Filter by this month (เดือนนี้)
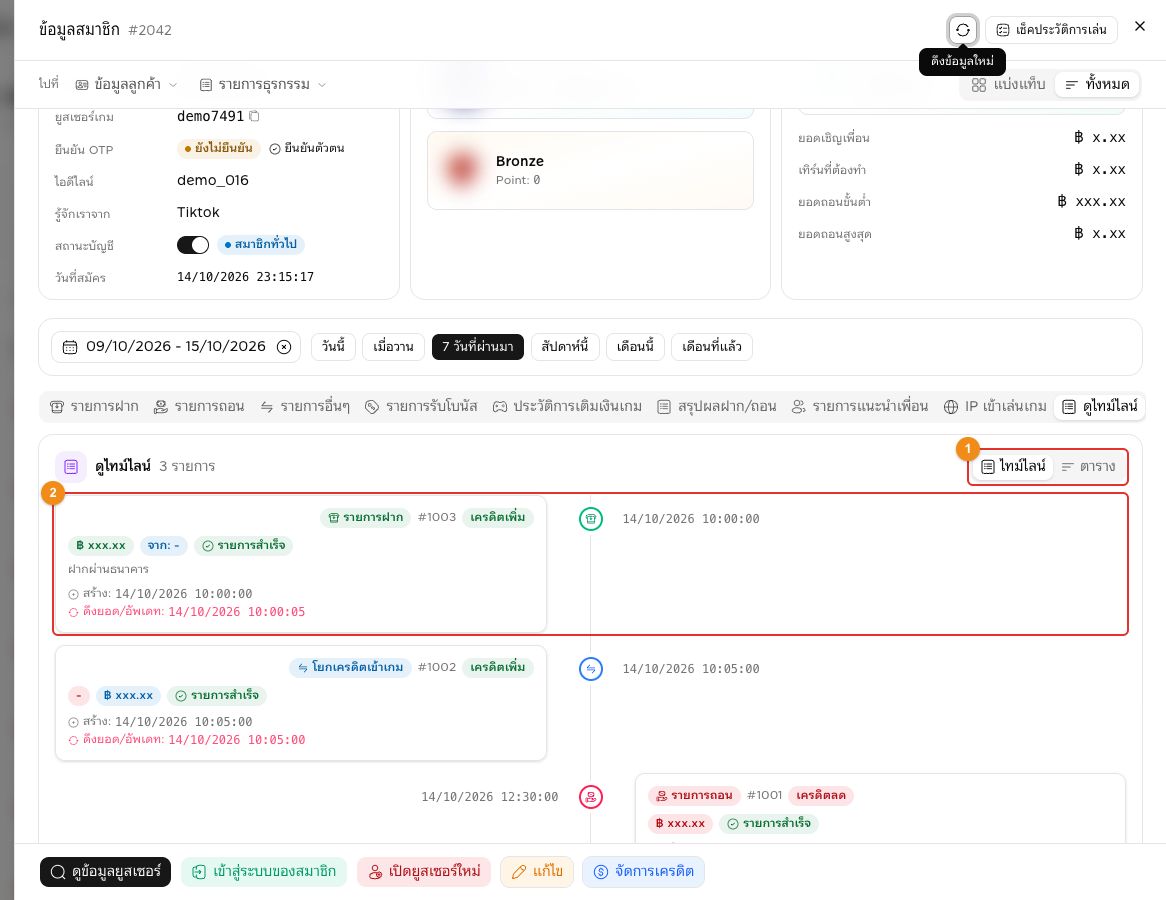This screenshot has width=1166, height=900. pyautogui.click(x=635, y=347)
